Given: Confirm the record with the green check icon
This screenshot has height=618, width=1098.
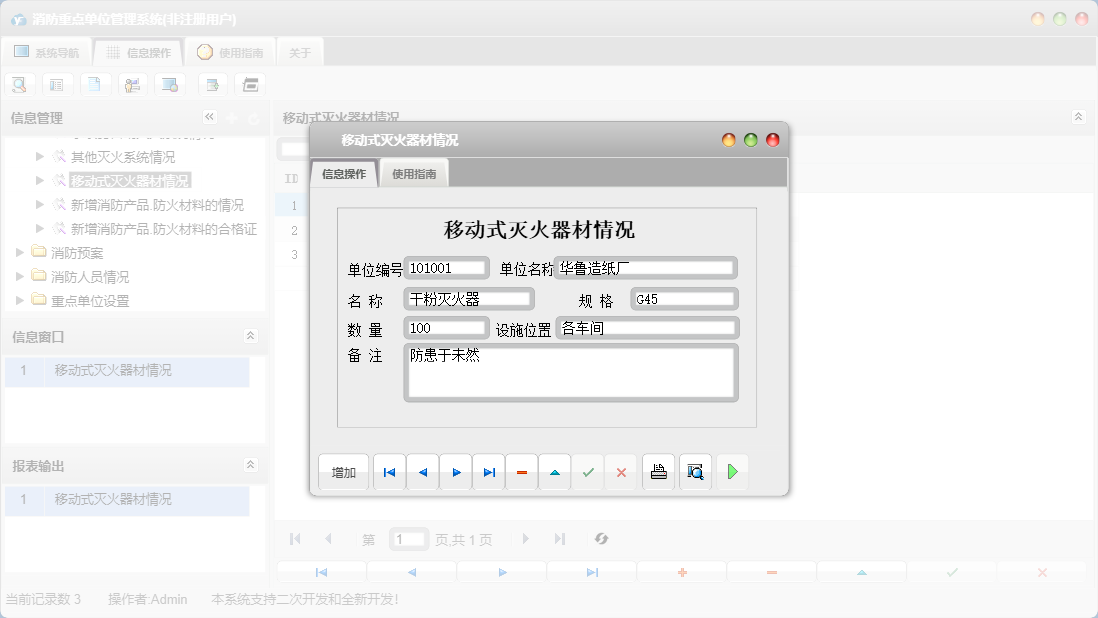Looking at the screenshot, I should tap(588, 471).
